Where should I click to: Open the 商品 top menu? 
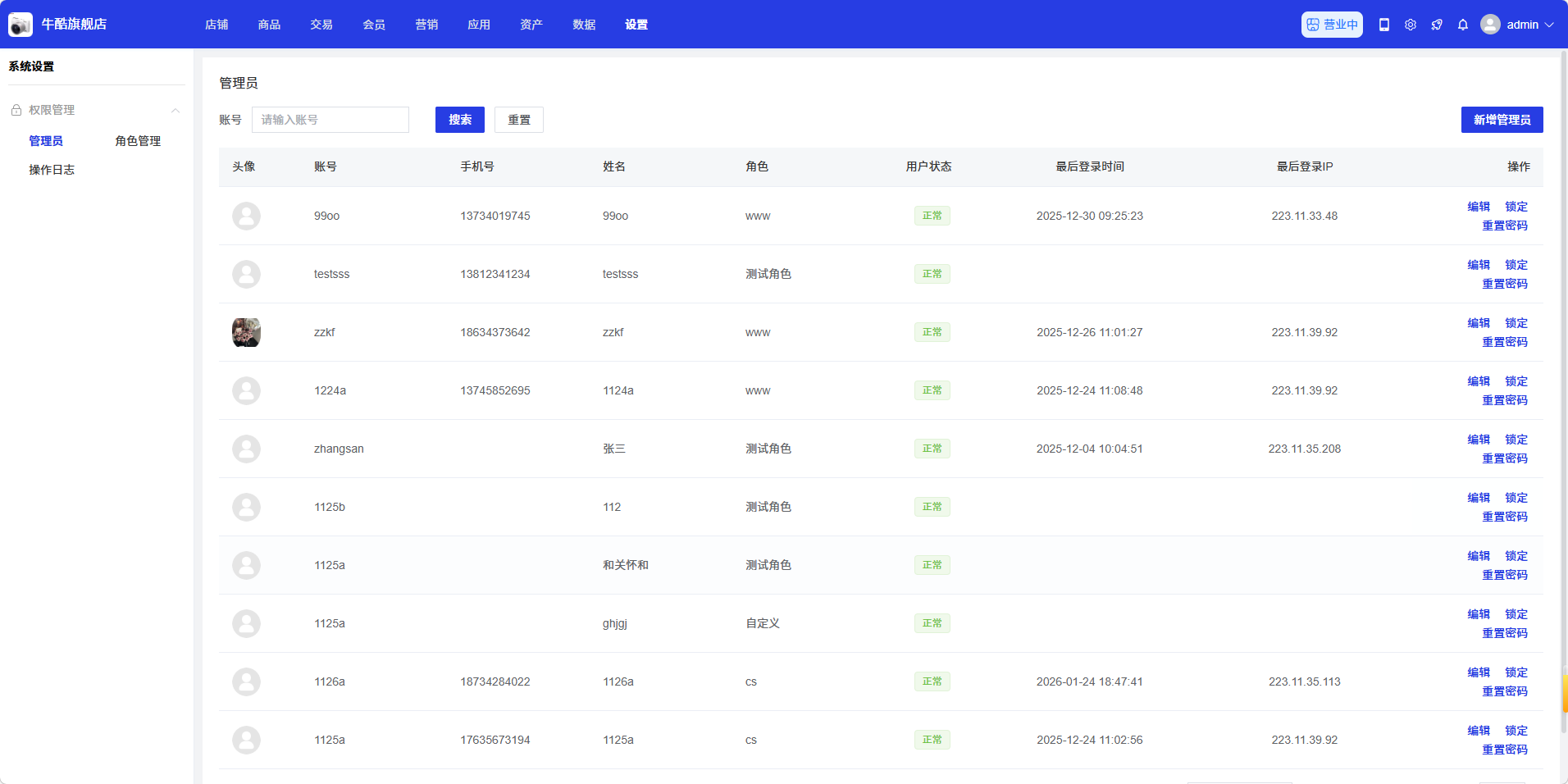pyautogui.click(x=269, y=25)
